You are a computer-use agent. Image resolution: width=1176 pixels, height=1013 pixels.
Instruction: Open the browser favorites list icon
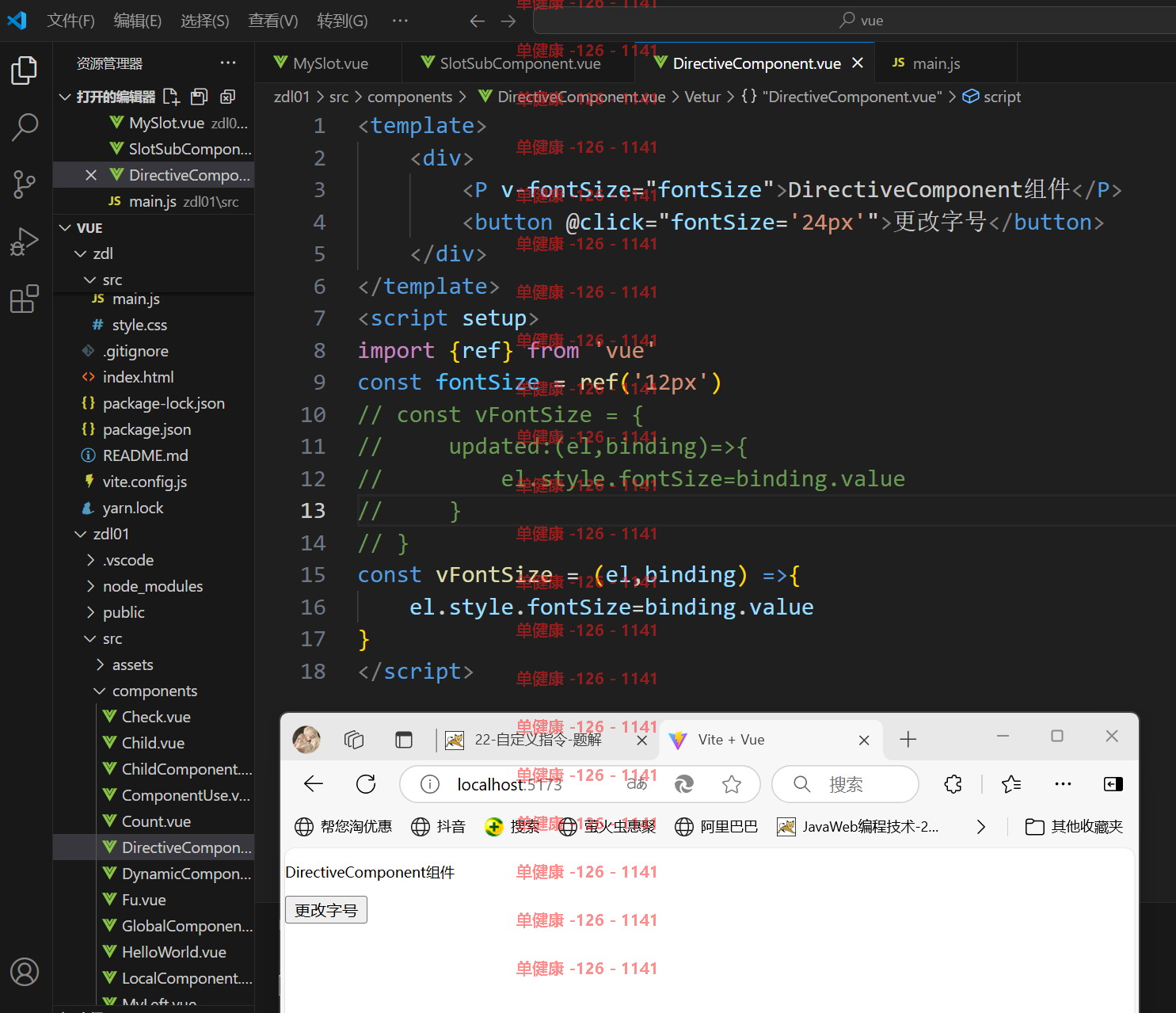click(1011, 784)
